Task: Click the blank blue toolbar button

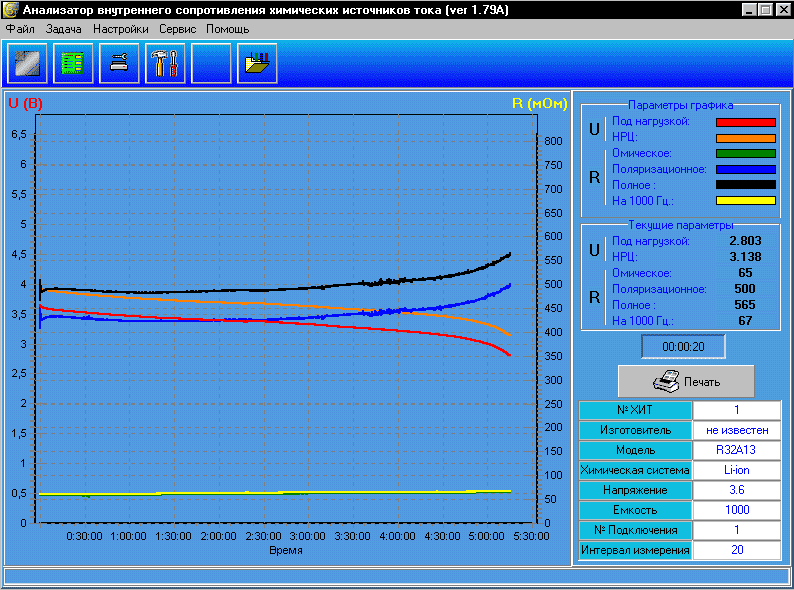Action: click(x=211, y=63)
